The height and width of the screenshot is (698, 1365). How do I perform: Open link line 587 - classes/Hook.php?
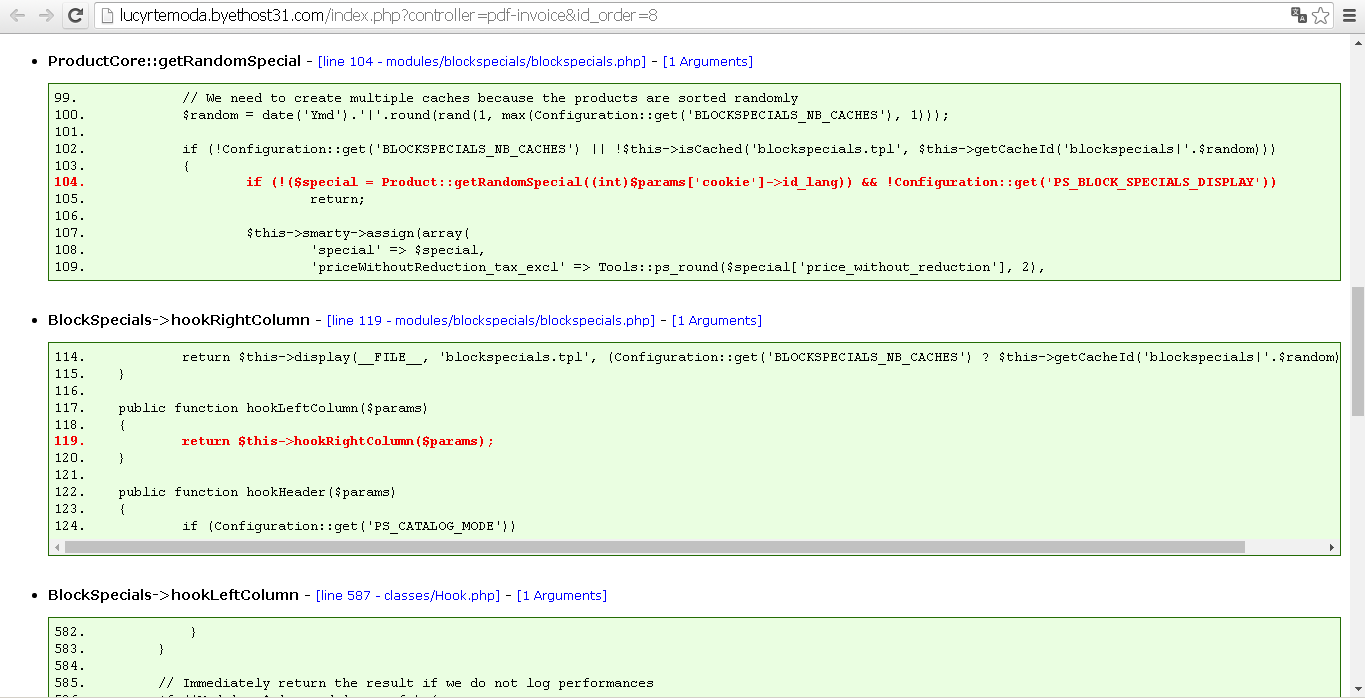click(408, 596)
